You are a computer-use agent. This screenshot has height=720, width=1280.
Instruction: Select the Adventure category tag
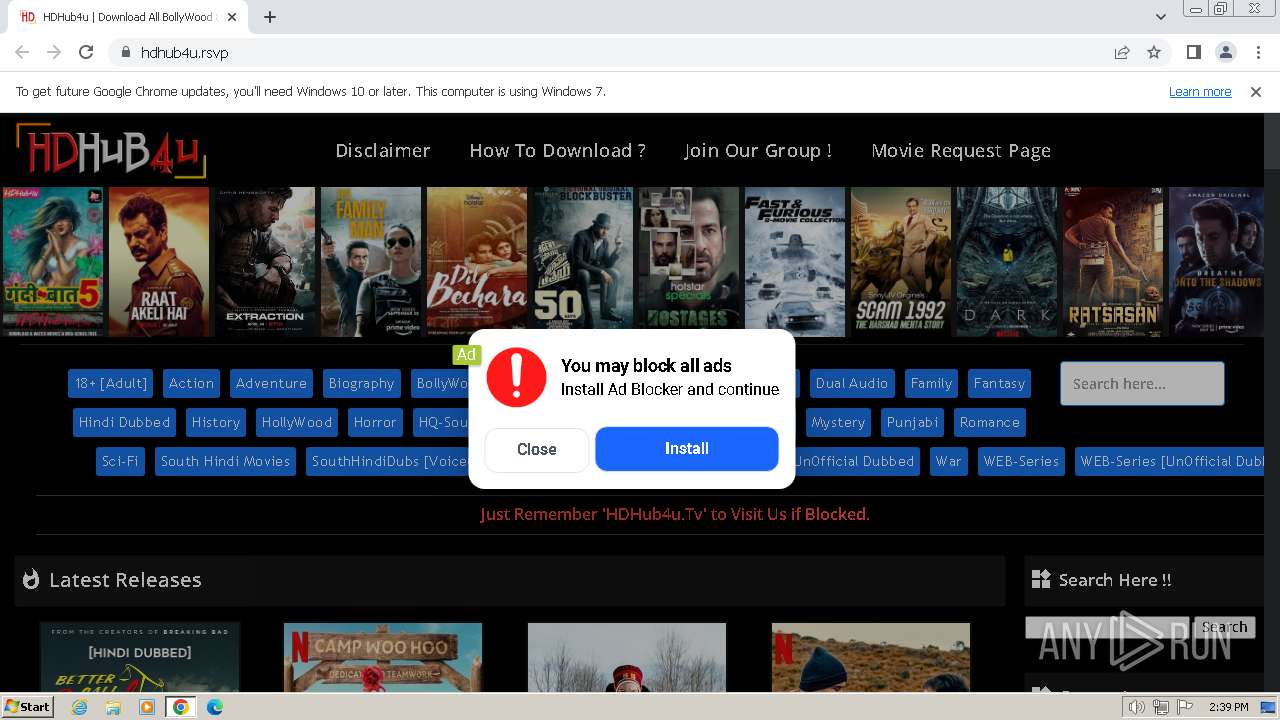(271, 383)
